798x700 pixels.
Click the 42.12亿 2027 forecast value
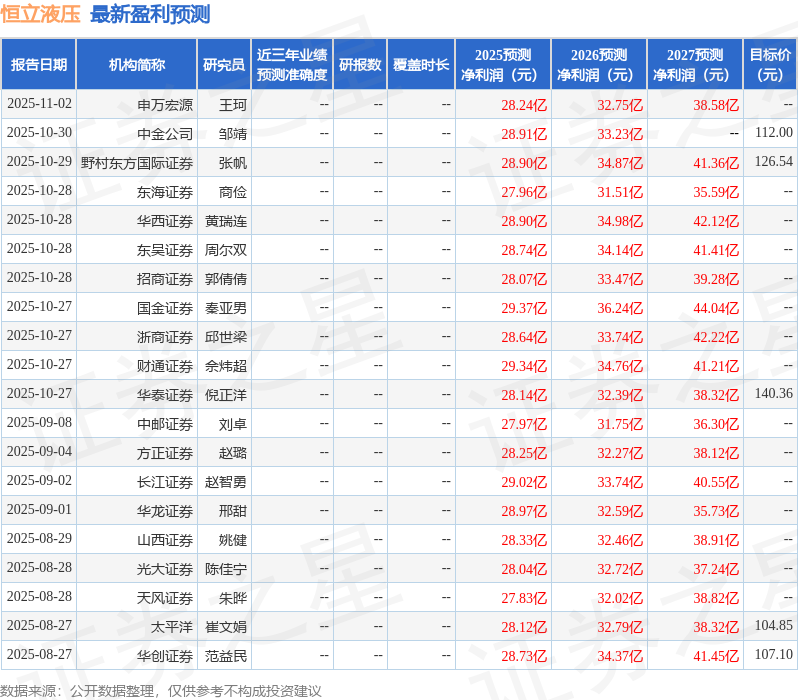(x=716, y=221)
